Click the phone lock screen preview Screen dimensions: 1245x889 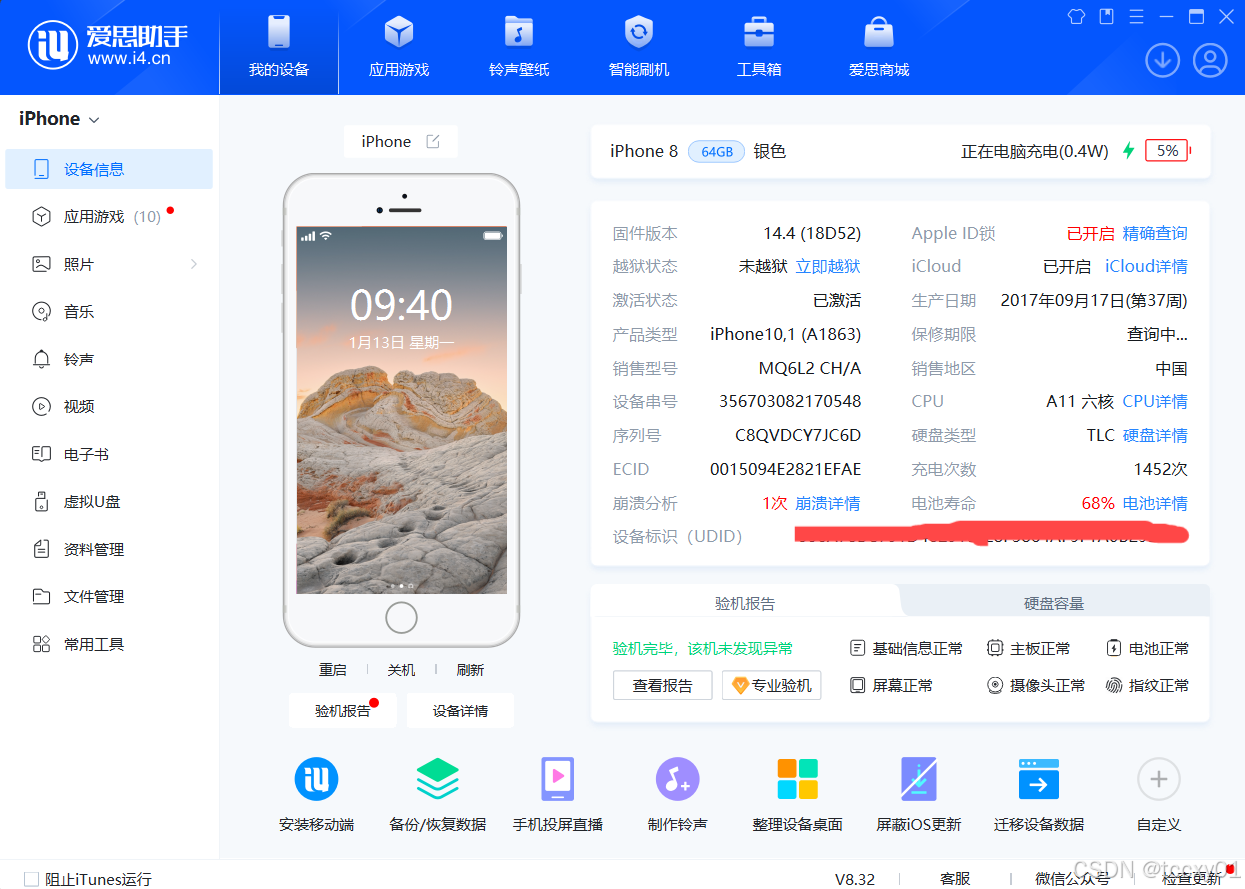(401, 410)
